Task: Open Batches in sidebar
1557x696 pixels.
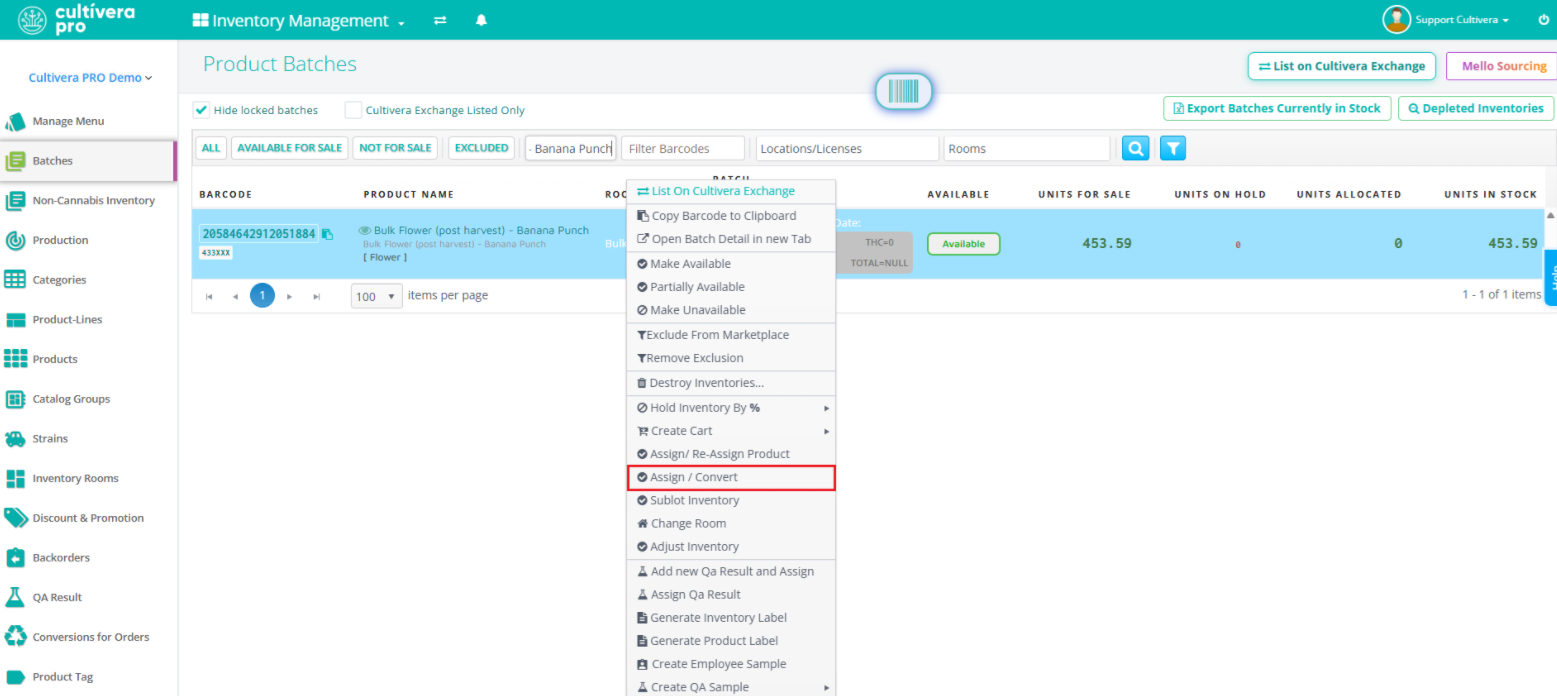Action: click(x=88, y=161)
